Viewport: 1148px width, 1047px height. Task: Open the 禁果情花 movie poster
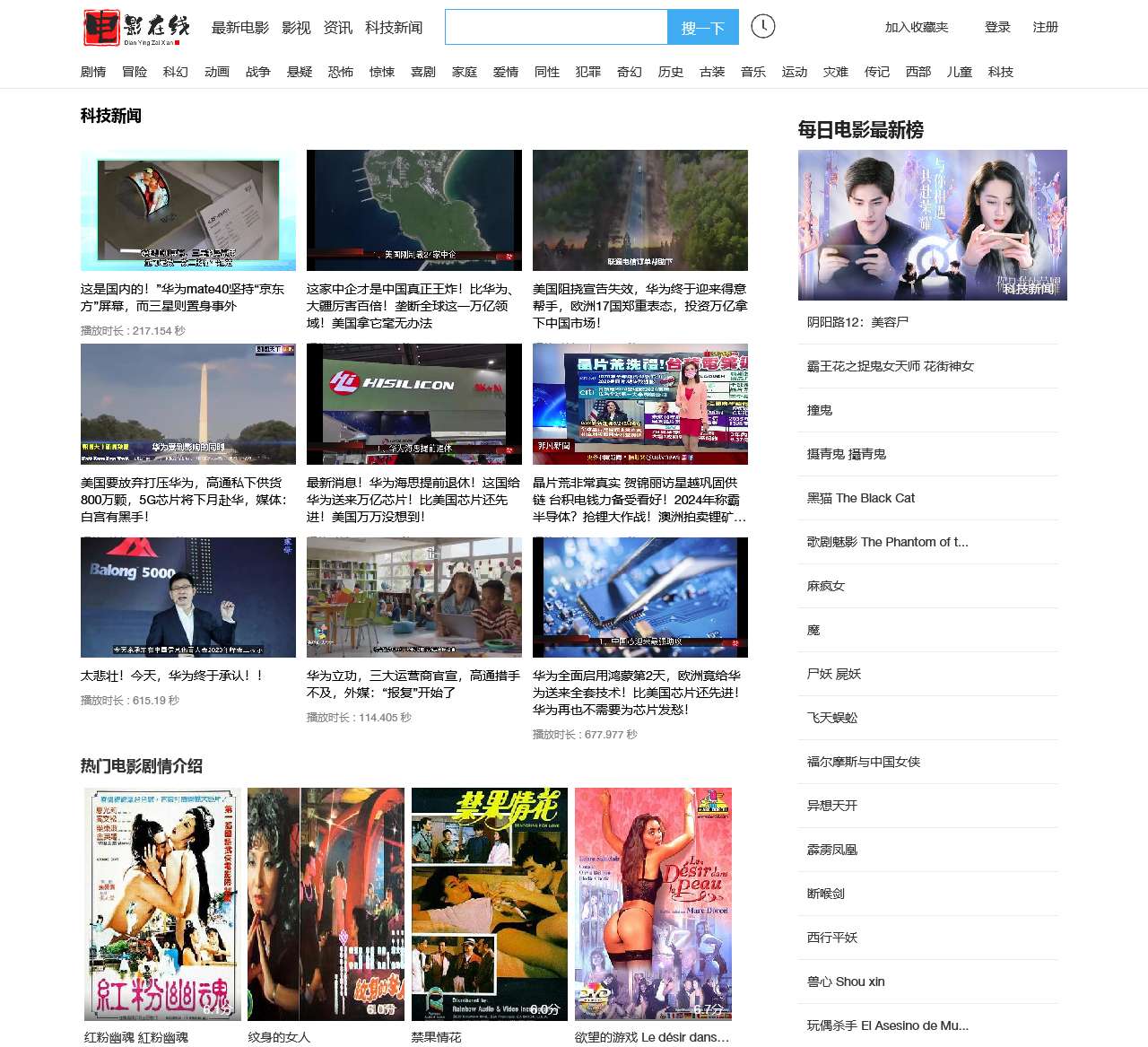point(490,904)
